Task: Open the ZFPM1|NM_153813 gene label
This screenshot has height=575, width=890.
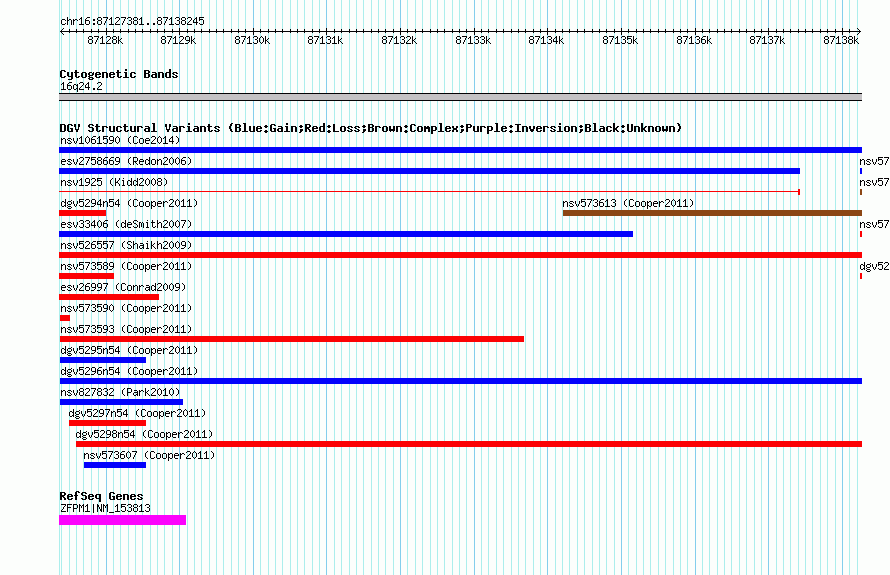Action: click(x=105, y=509)
